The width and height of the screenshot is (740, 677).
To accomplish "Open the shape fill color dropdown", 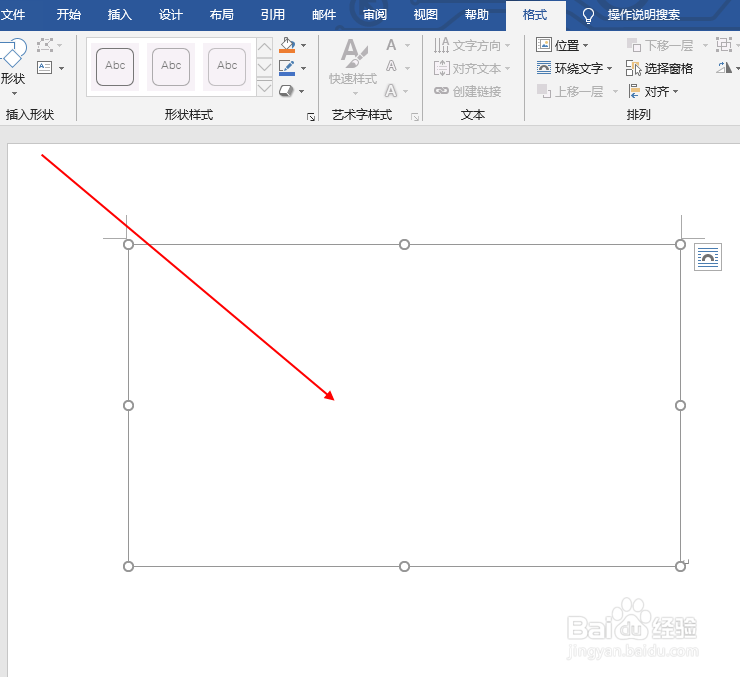I will [303, 45].
